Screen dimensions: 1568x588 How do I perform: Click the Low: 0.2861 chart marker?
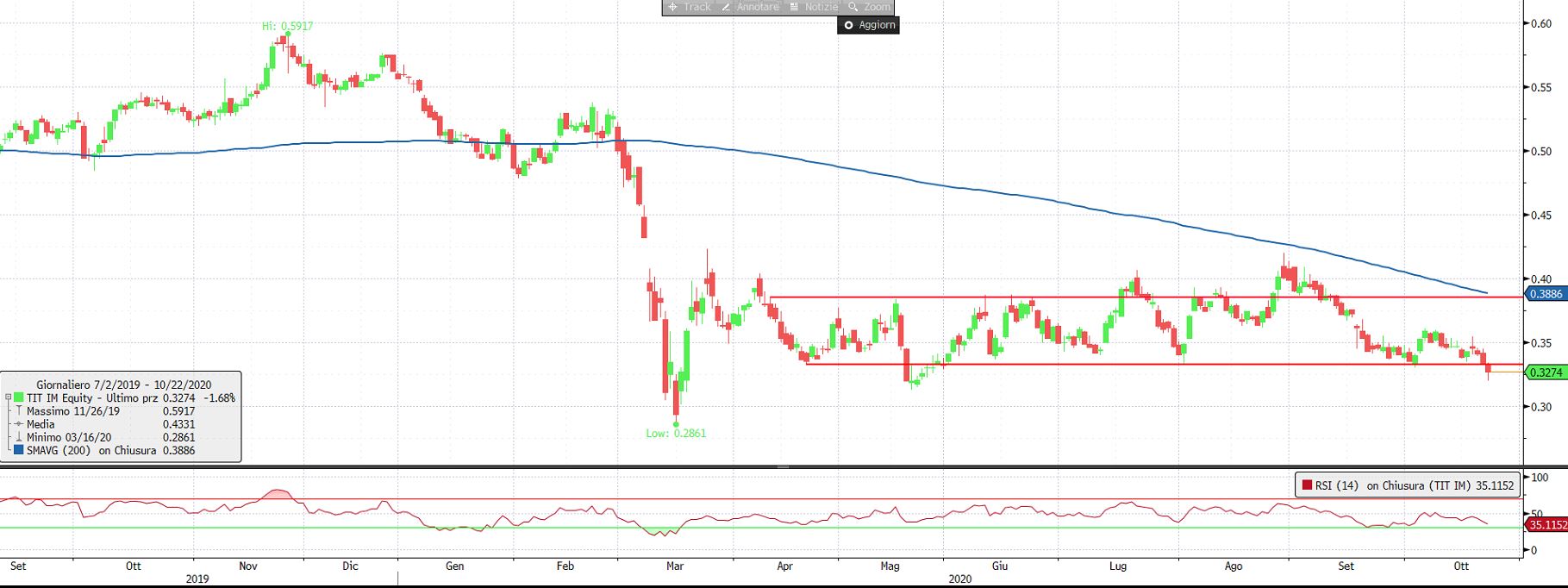(676, 433)
